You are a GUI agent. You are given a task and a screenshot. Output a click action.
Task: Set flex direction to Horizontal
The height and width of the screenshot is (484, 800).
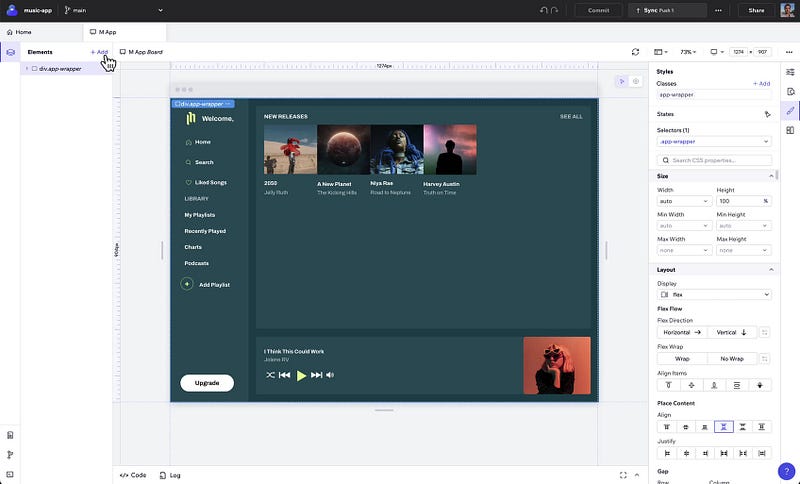(682, 332)
